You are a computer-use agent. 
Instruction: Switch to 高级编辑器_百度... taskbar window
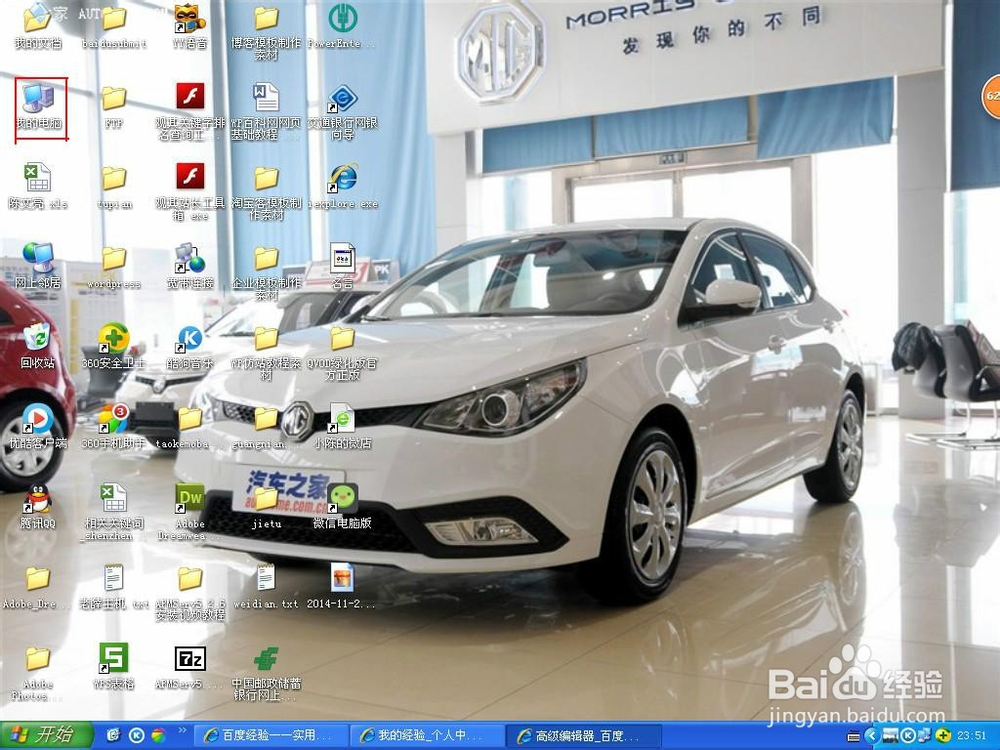[x=584, y=736]
